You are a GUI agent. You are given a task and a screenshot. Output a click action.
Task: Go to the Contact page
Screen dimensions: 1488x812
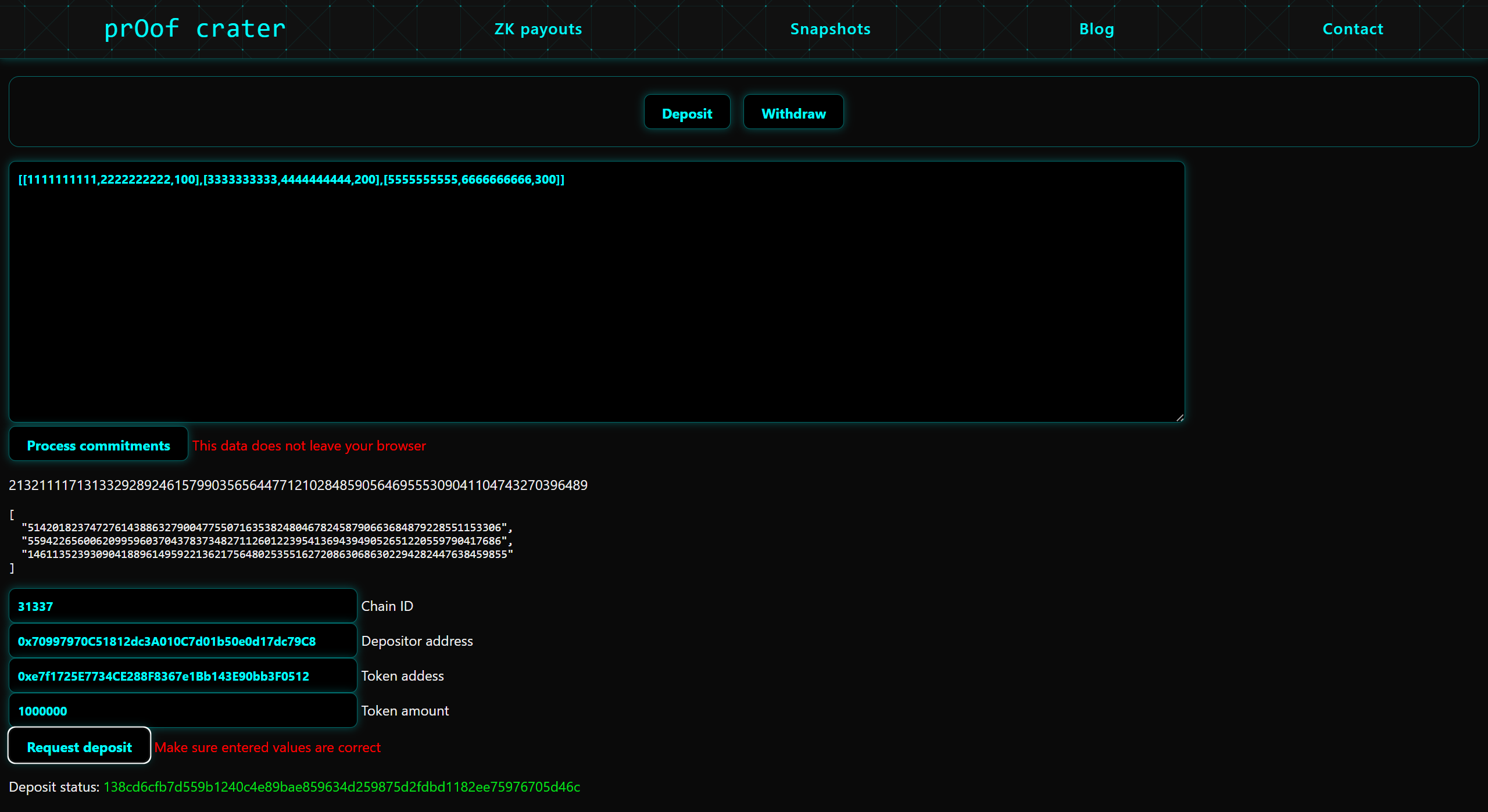pos(1352,28)
